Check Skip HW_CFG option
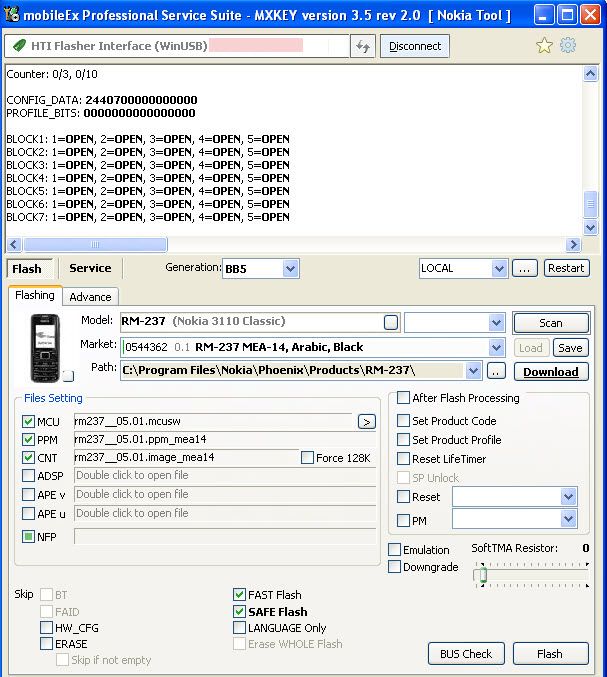This screenshot has height=677, width=607. tap(46, 627)
